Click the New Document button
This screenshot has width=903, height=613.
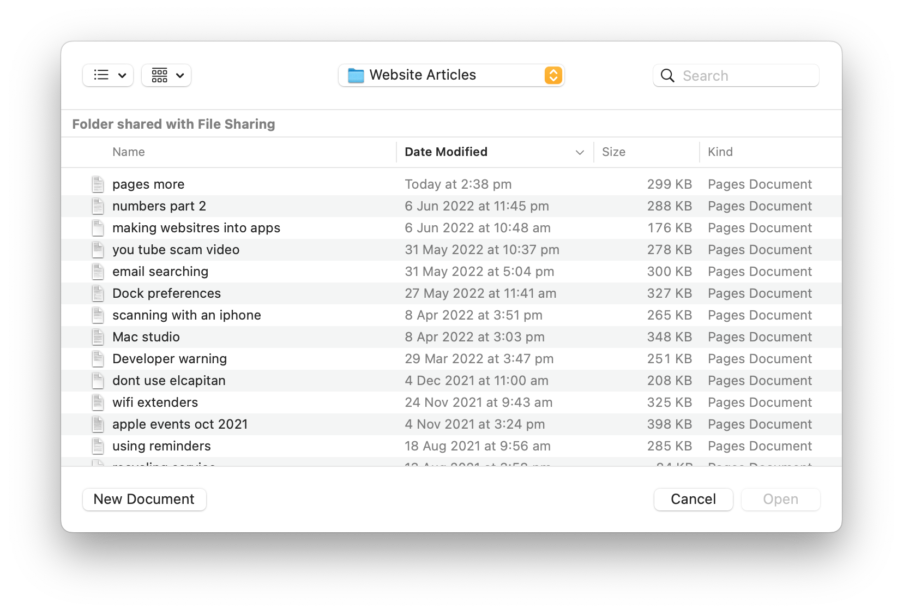[143, 499]
